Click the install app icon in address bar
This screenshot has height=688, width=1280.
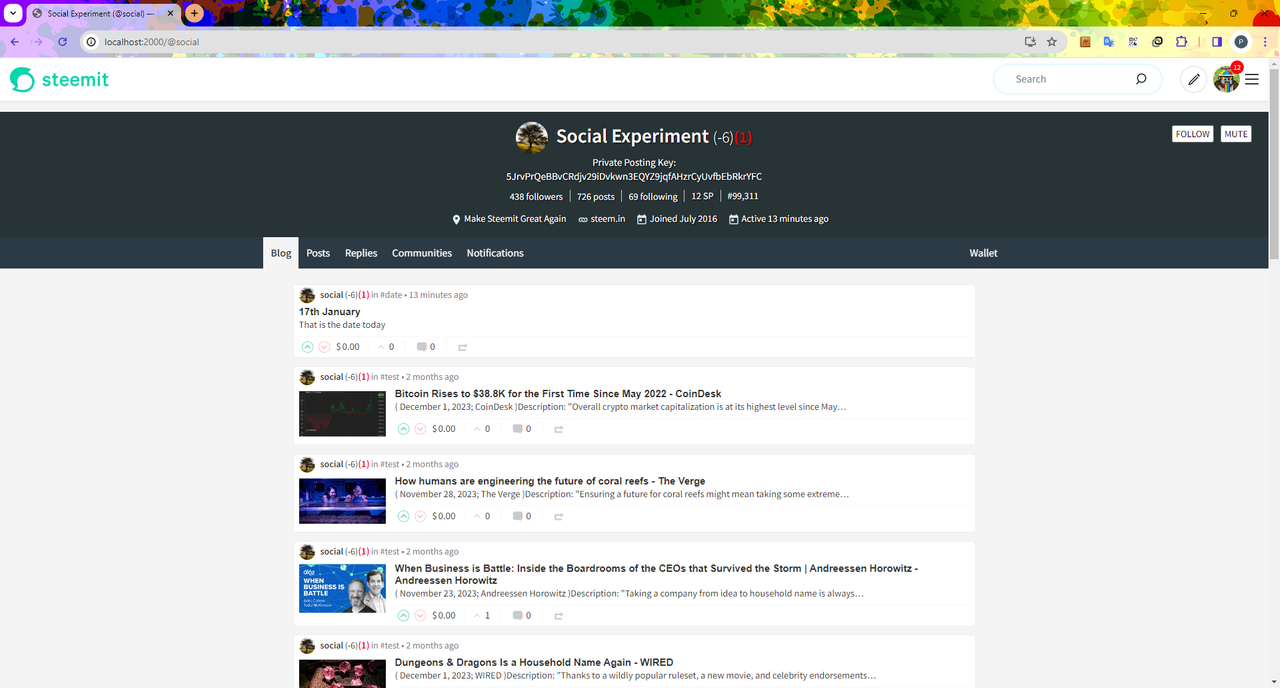pyautogui.click(x=1030, y=42)
